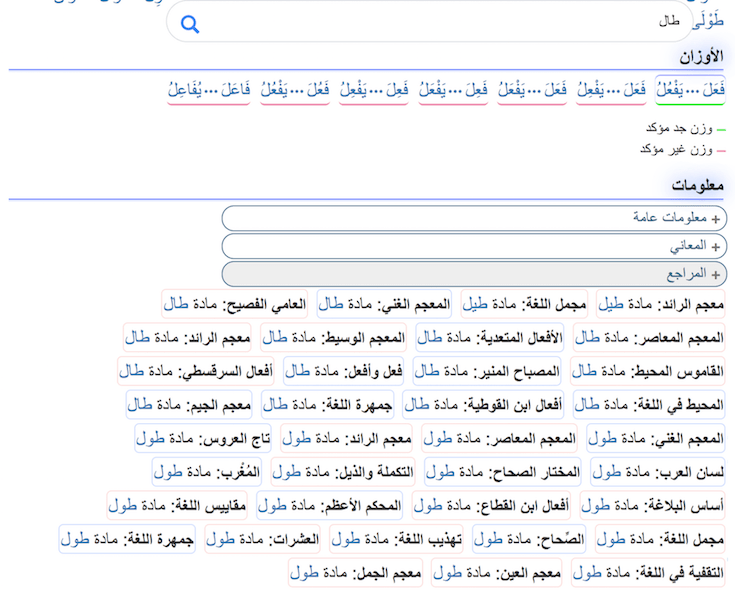Select the confirmed pattern فَعَلَ … يَفْعُلُ
This screenshot has height=596, width=735.
690,89
